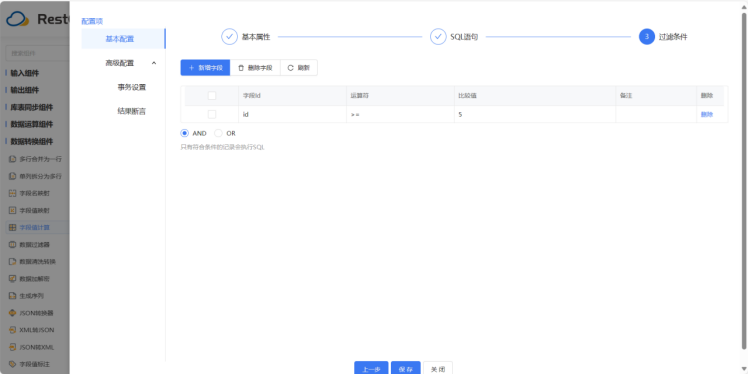Screen dimensions: 748x374
Task: Click the 删除 link in id row
Action: pyautogui.click(x=706, y=114)
